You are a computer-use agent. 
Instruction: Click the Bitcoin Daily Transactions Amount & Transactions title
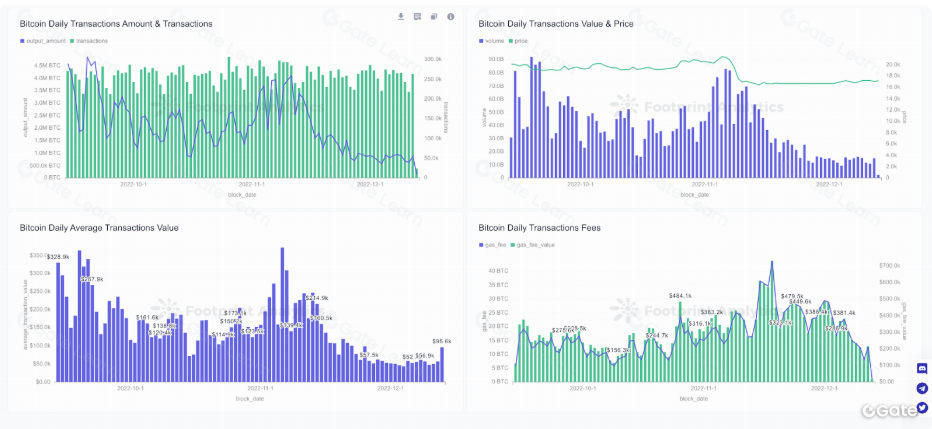pyautogui.click(x=115, y=22)
